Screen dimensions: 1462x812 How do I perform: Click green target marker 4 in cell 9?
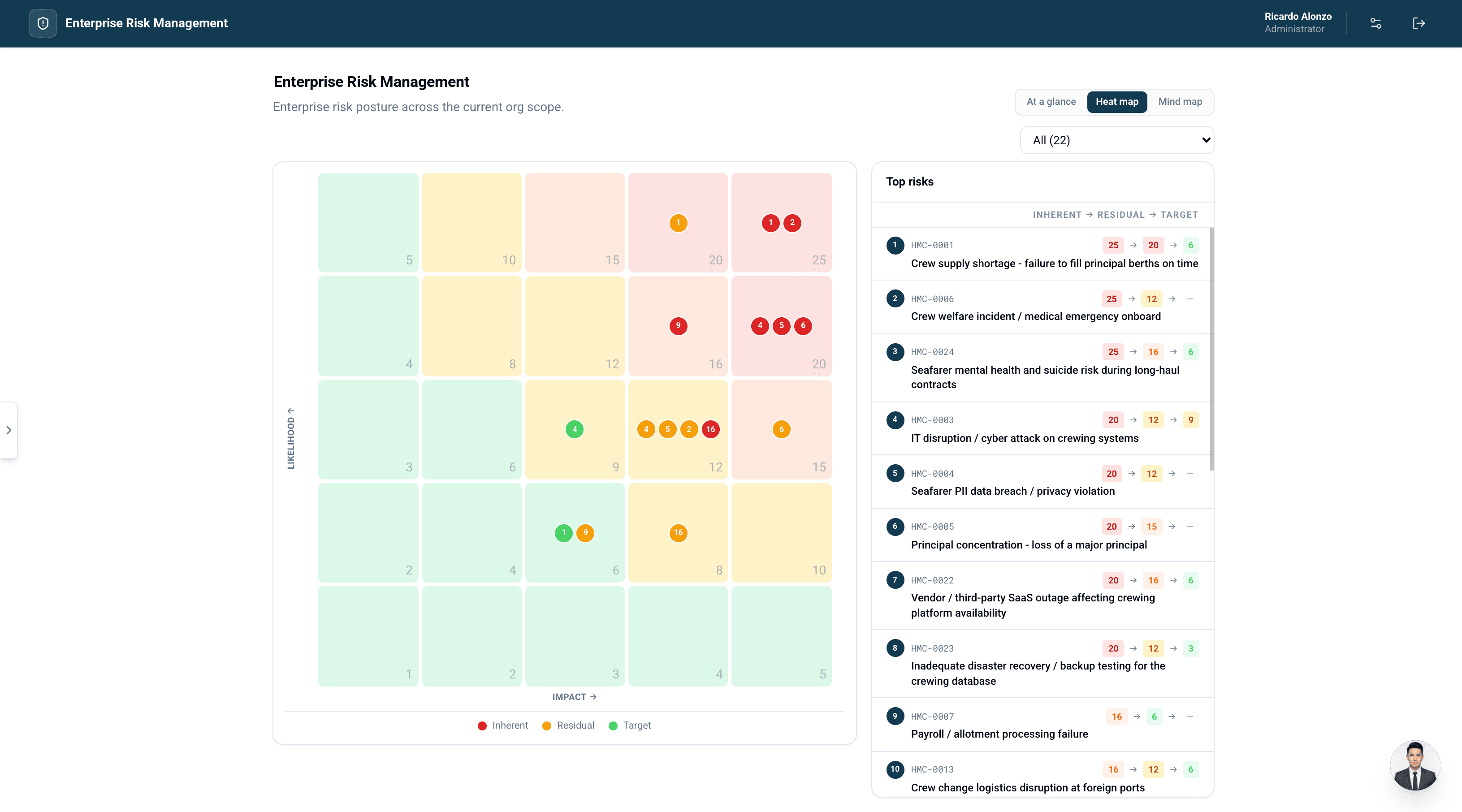click(575, 430)
